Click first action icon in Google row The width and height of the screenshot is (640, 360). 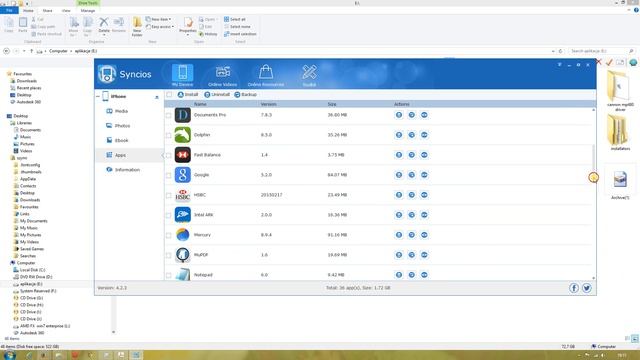399,175
